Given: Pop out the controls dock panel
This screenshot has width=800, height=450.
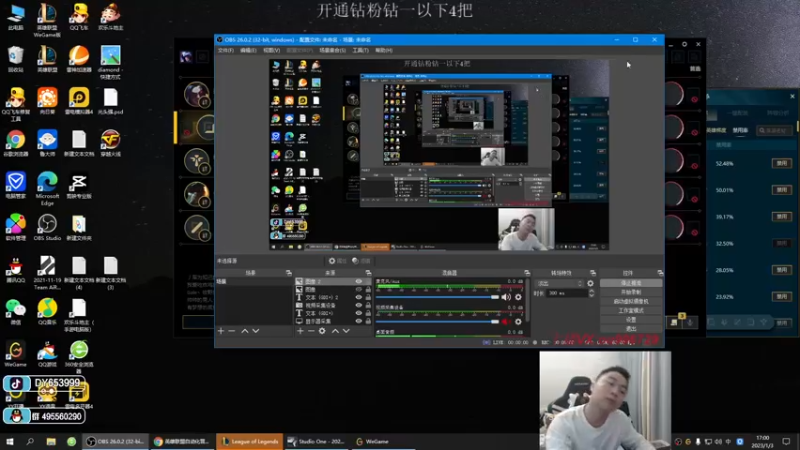Looking at the screenshot, I should point(660,273).
